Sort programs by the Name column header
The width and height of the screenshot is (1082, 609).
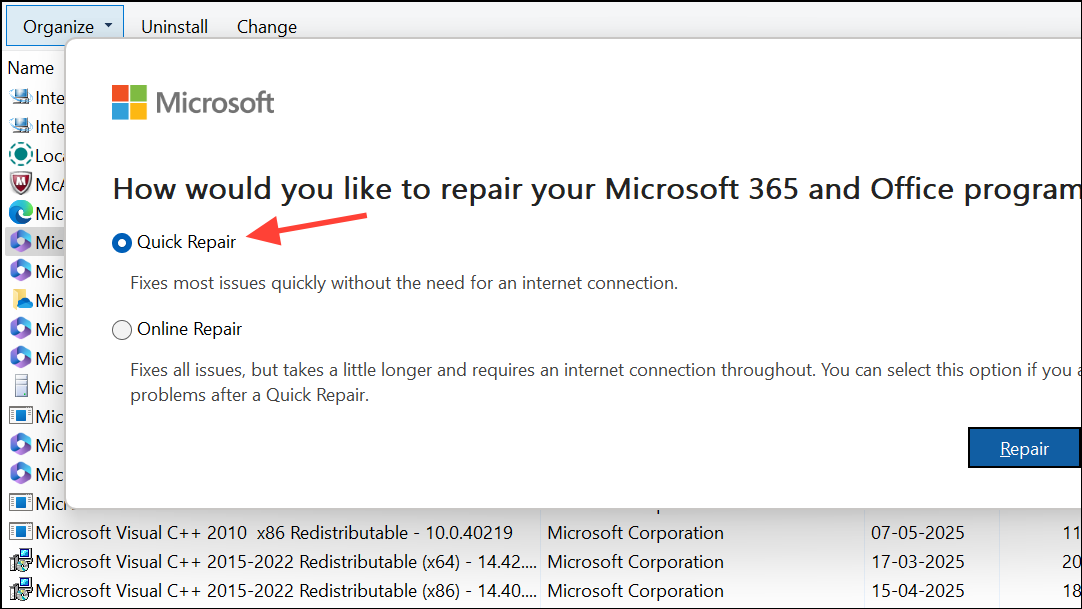coord(31,68)
